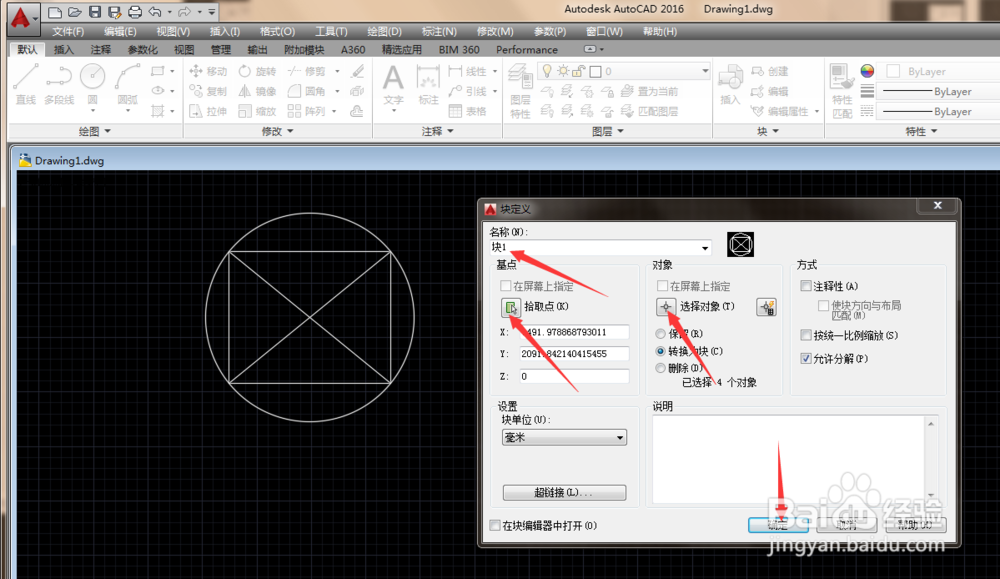Select the Polyline (多段线) tool
1000x579 pixels.
tap(59, 84)
